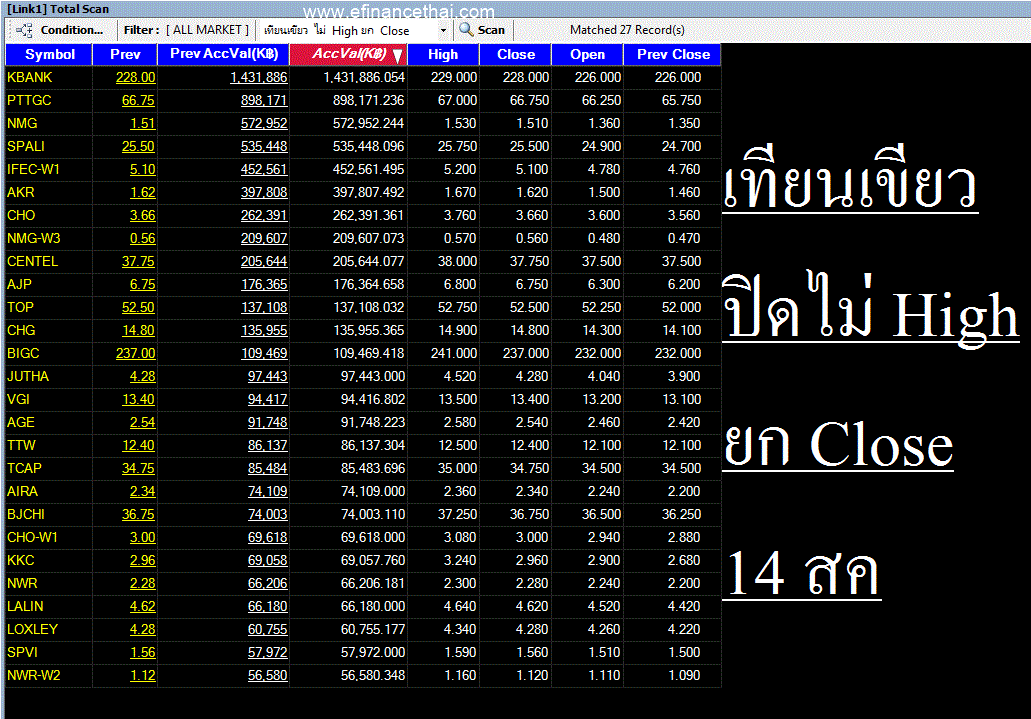
Task: Select the IFEC-W1 symbol
Action: (x=34, y=170)
